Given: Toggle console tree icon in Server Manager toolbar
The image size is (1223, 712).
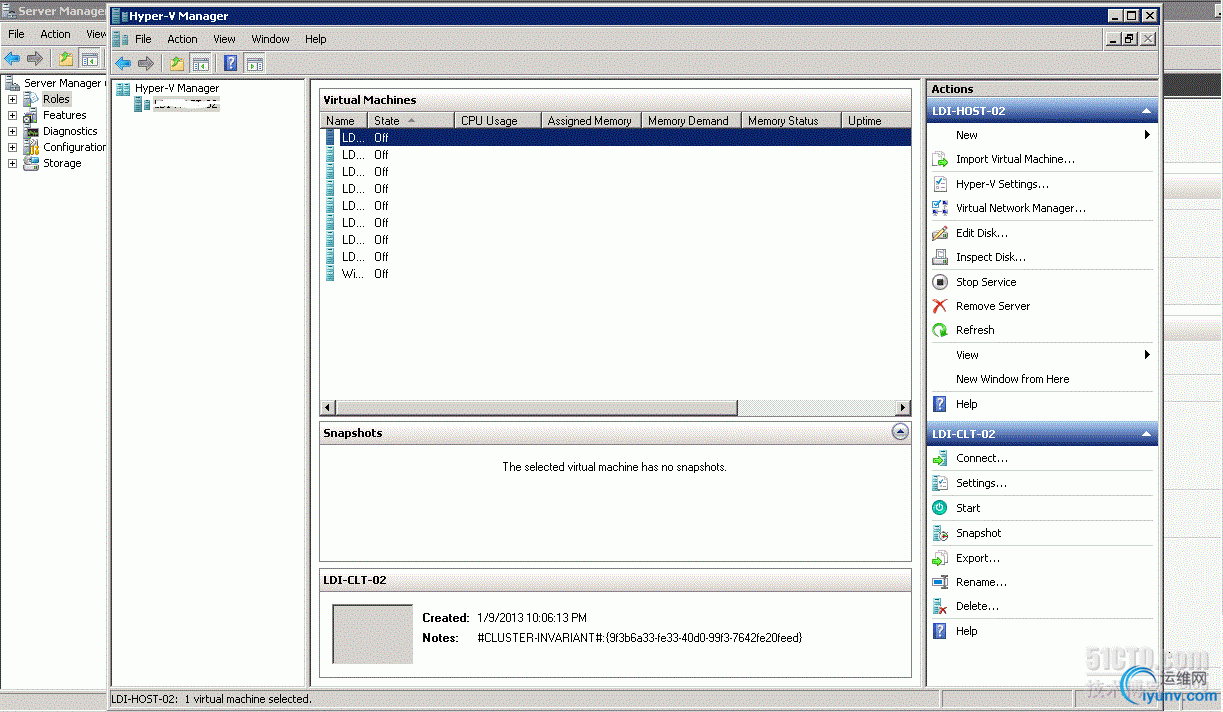Looking at the screenshot, I should click(90, 59).
